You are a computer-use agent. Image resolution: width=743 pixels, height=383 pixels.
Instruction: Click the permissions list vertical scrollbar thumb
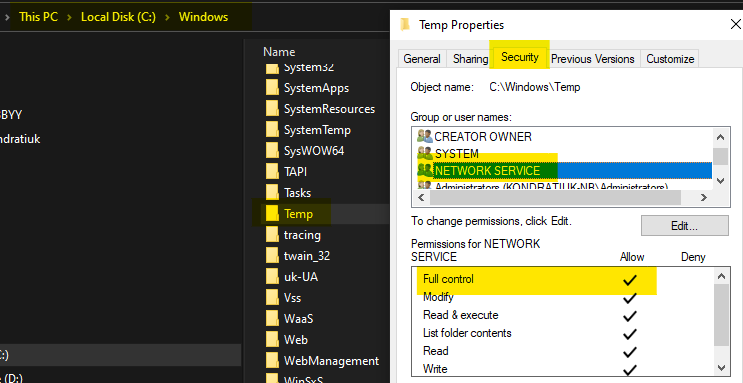721,315
